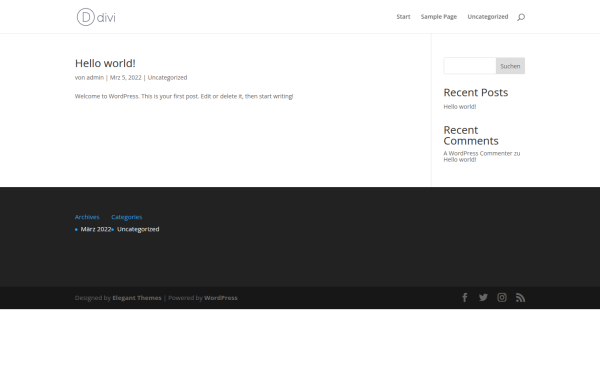Open the Twitter icon in footer

click(x=483, y=298)
